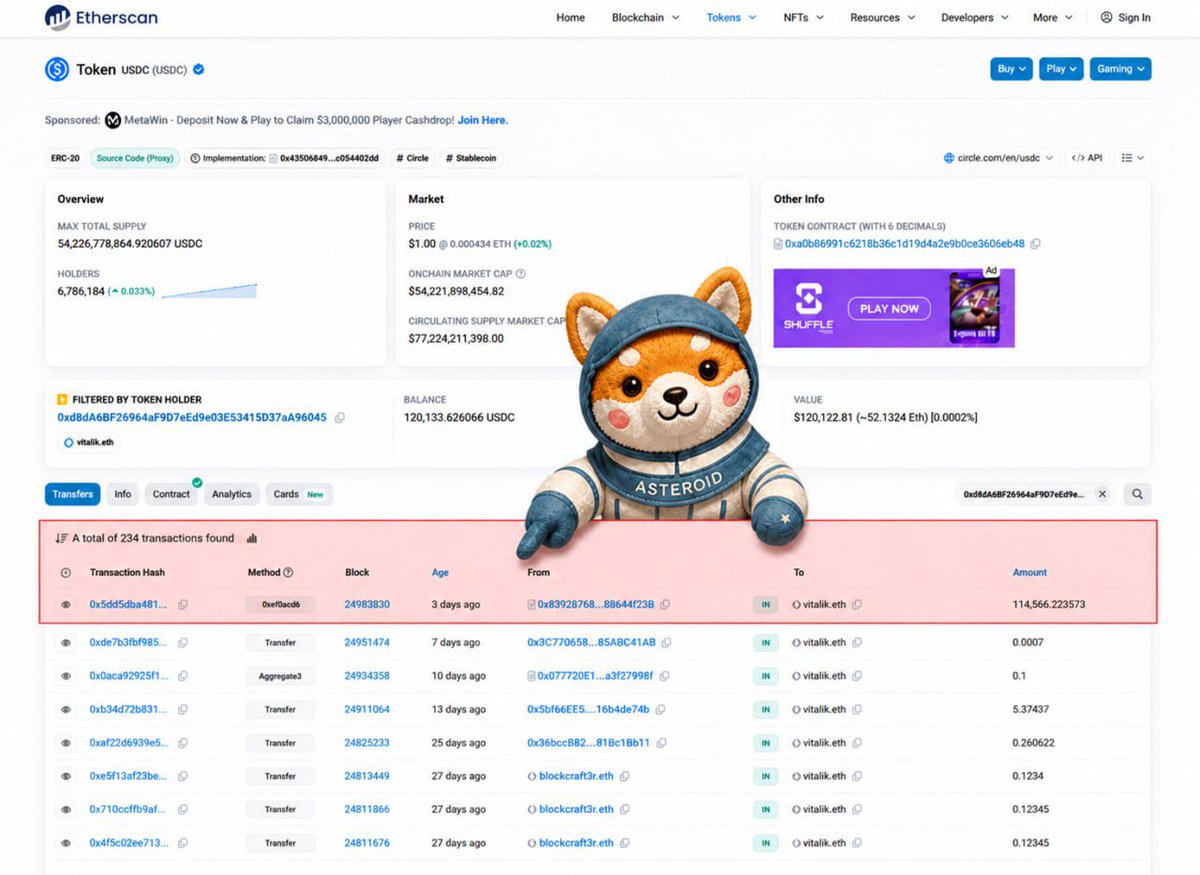Screen dimensions: 1200x875
Task: Click the 'Join Here.' sponsored link
Action: (x=483, y=120)
